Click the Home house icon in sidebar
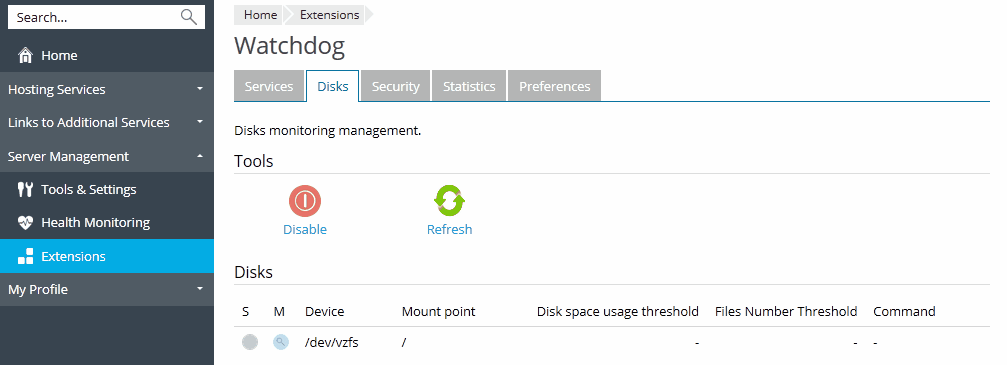This screenshot has width=1007, height=365. (25, 55)
